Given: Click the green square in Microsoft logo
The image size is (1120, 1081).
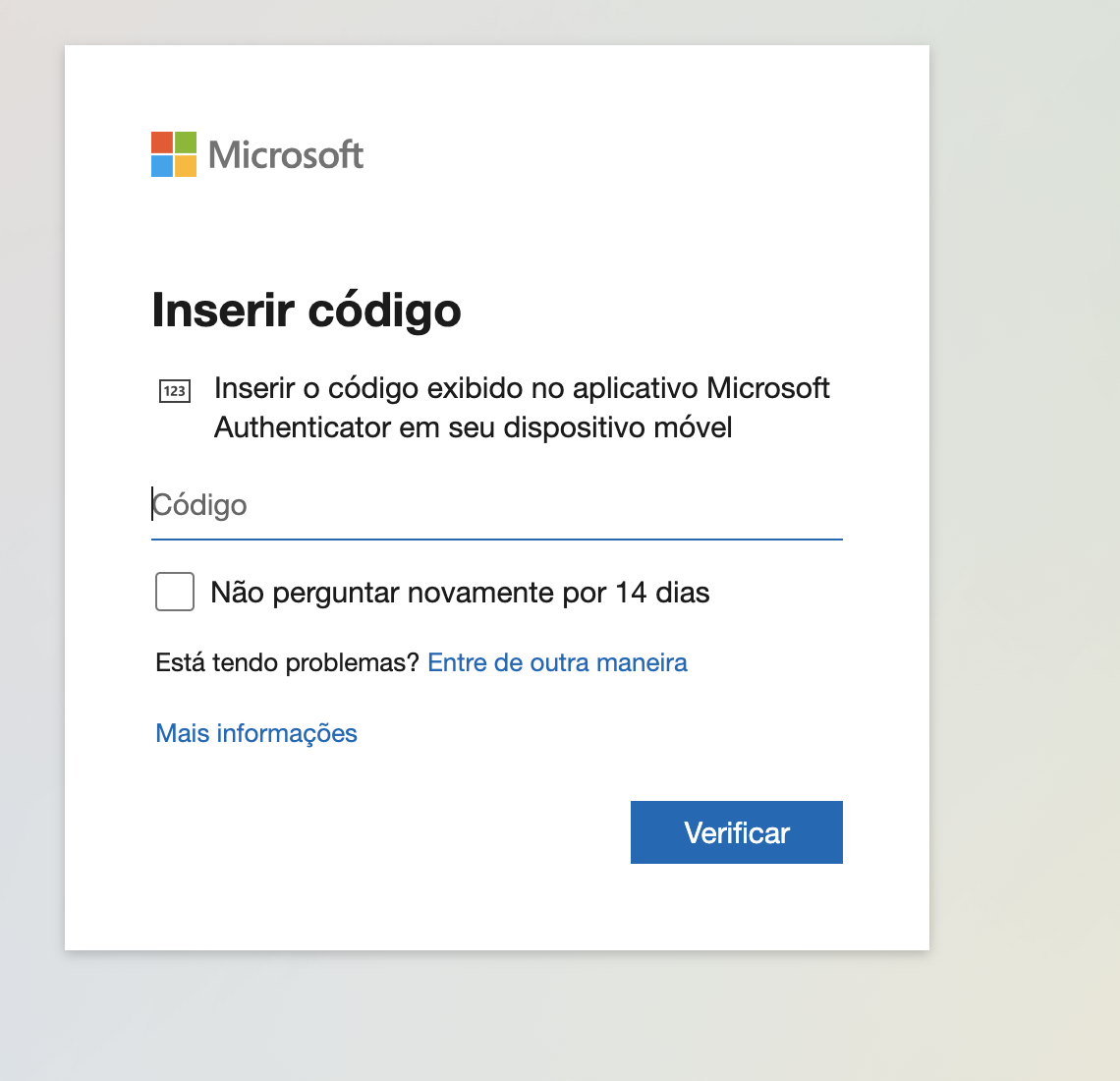Looking at the screenshot, I should coord(186,142).
